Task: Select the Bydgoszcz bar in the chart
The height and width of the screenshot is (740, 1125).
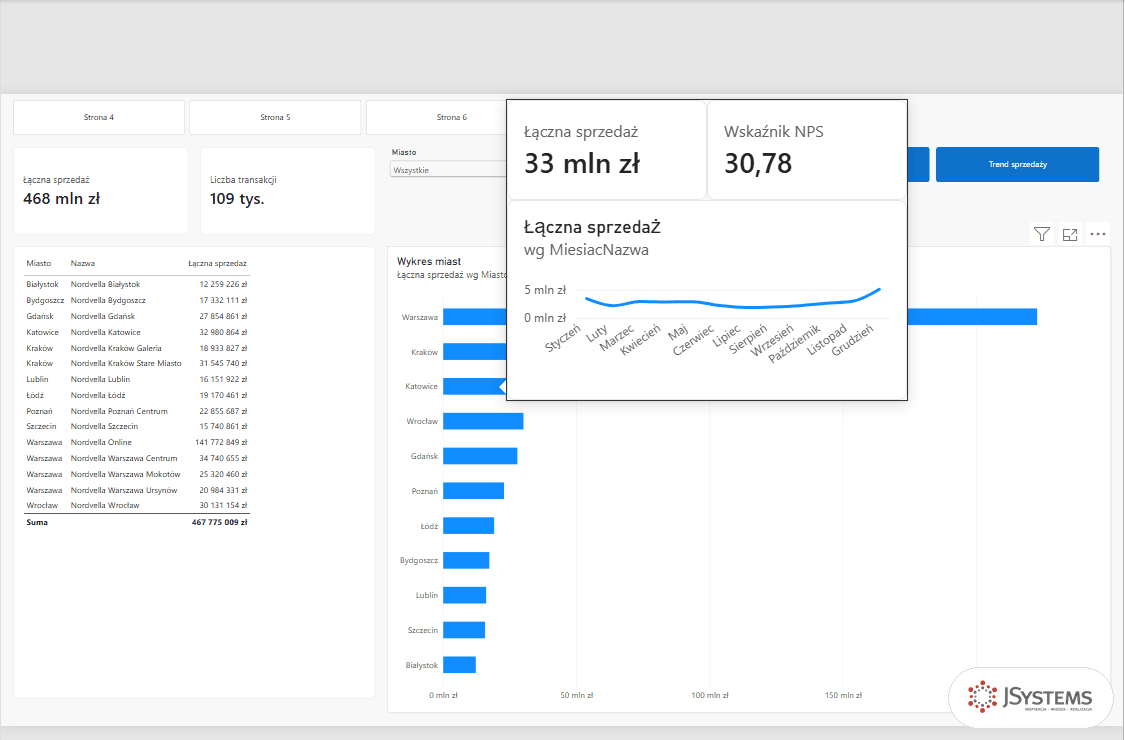Action: pos(466,560)
